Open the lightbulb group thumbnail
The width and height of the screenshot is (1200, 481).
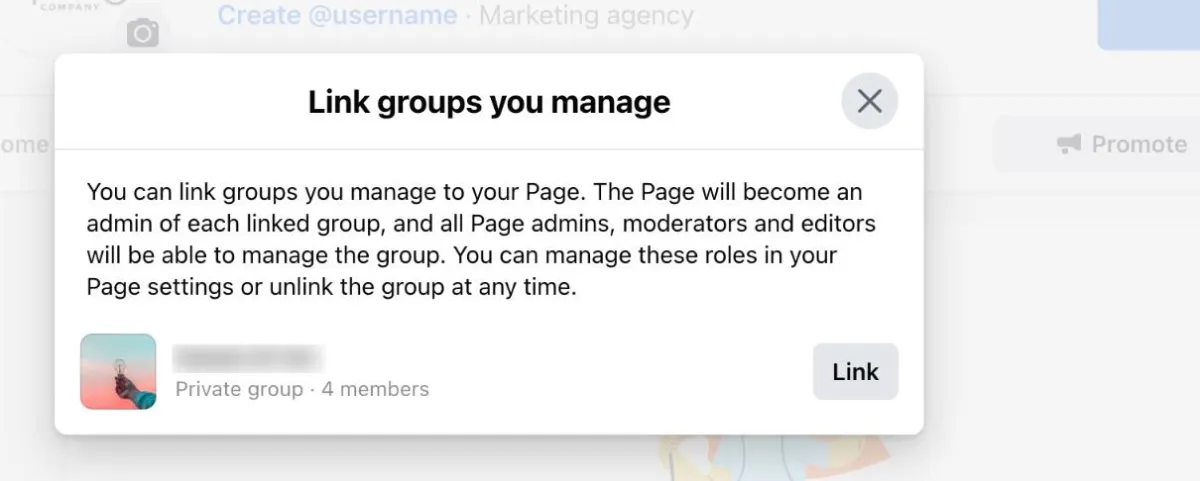point(118,372)
